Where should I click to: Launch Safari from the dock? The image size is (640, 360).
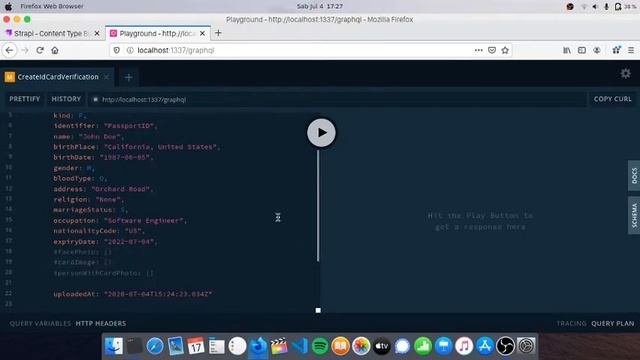point(155,346)
